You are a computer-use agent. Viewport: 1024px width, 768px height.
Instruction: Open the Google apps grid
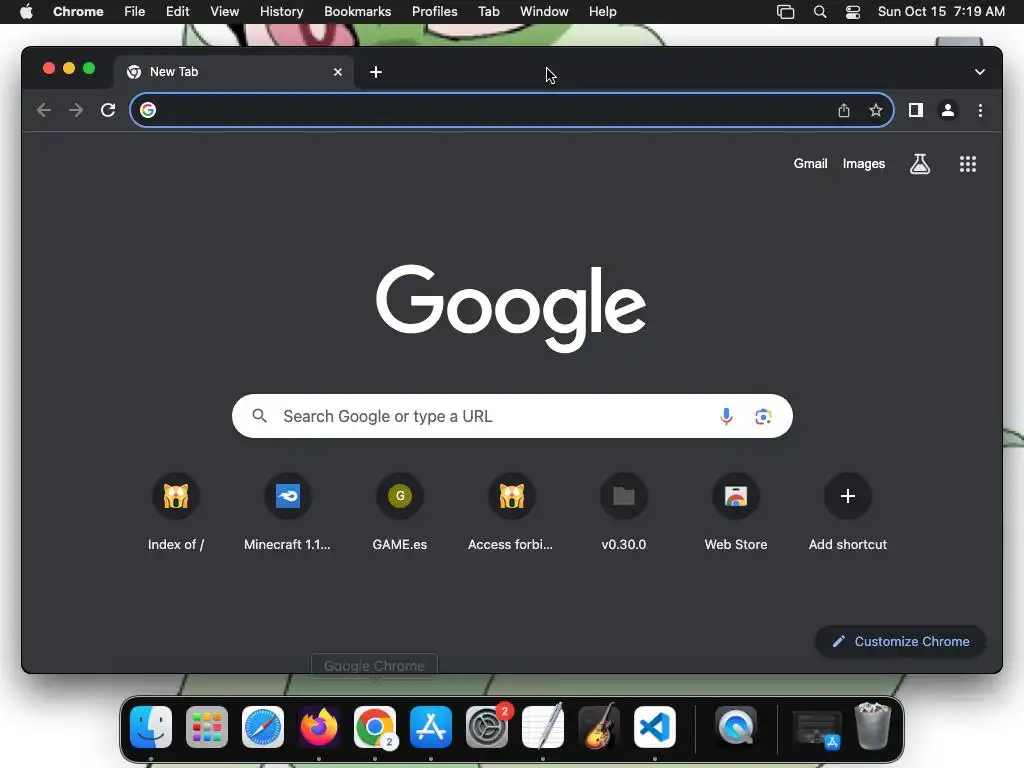pyautogui.click(x=968, y=164)
